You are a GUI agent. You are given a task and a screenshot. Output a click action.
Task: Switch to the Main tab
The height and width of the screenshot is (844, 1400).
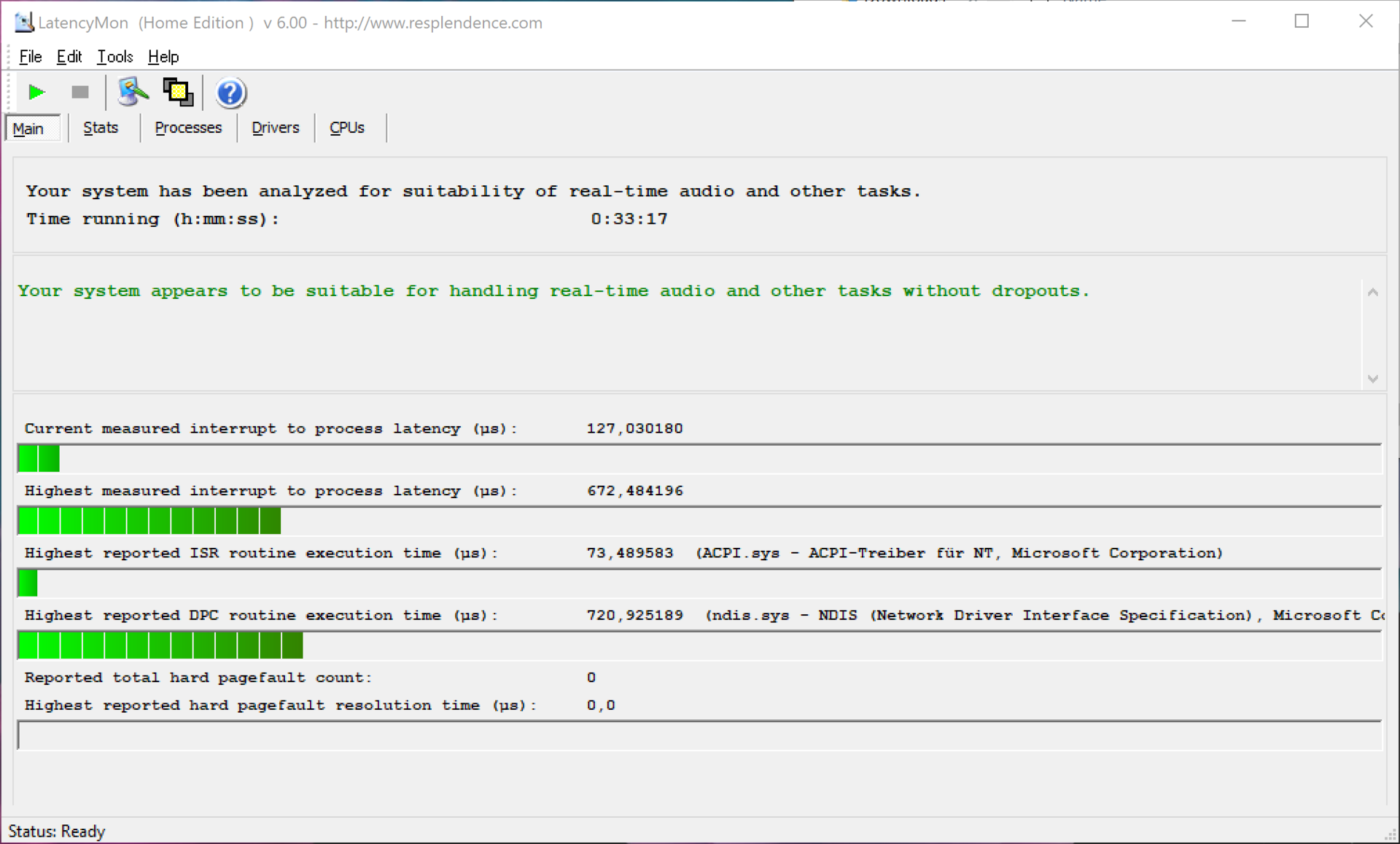pos(29,129)
